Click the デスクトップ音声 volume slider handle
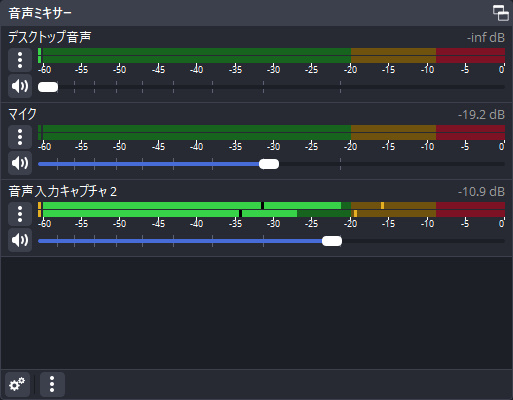This screenshot has width=513, height=400. [48, 87]
